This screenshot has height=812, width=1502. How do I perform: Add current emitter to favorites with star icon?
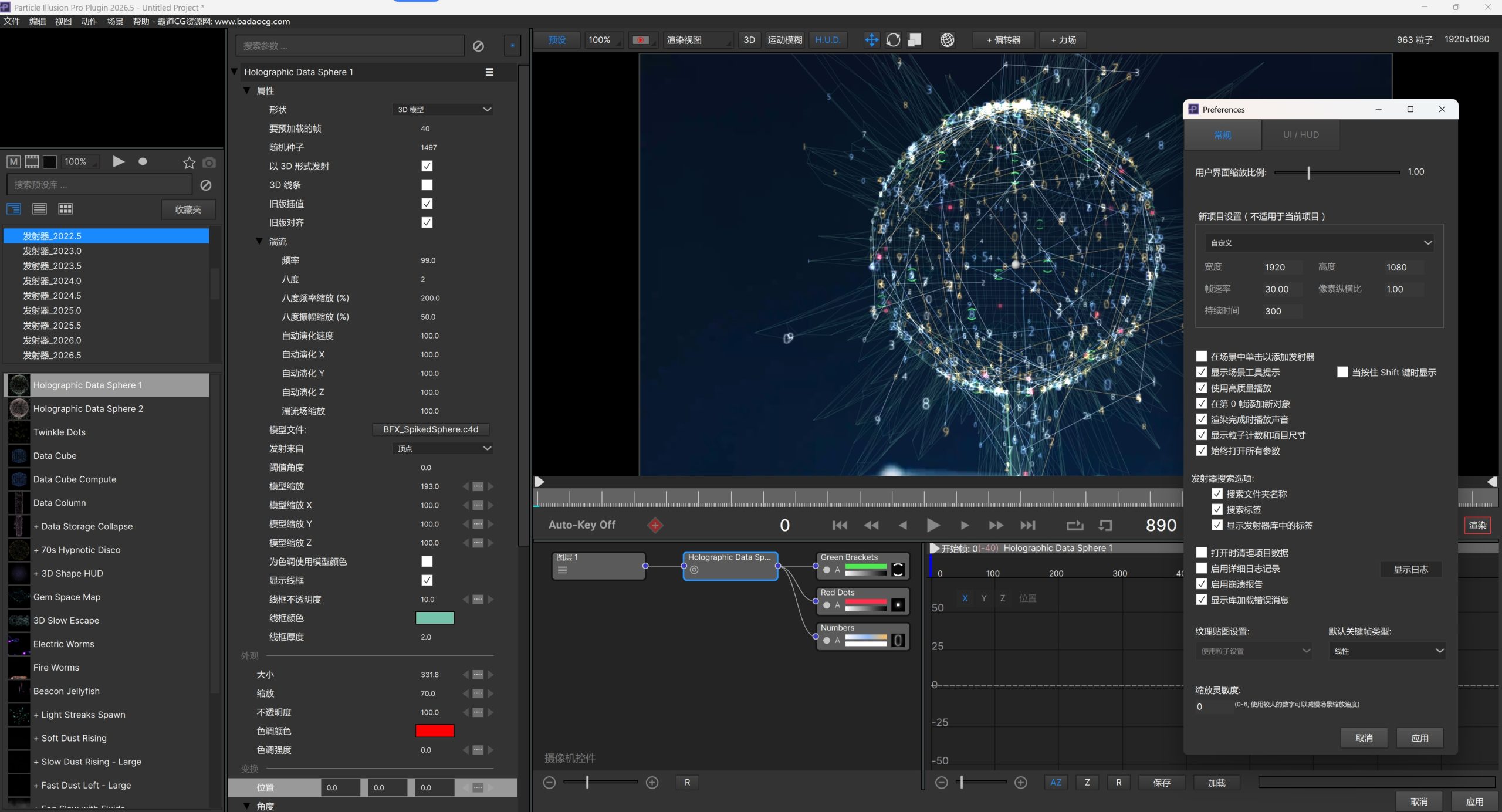189,163
